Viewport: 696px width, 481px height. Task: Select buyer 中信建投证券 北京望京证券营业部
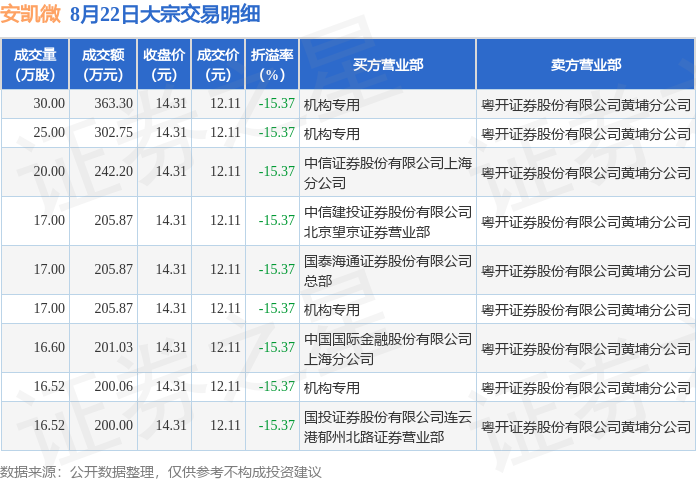tap(388, 221)
